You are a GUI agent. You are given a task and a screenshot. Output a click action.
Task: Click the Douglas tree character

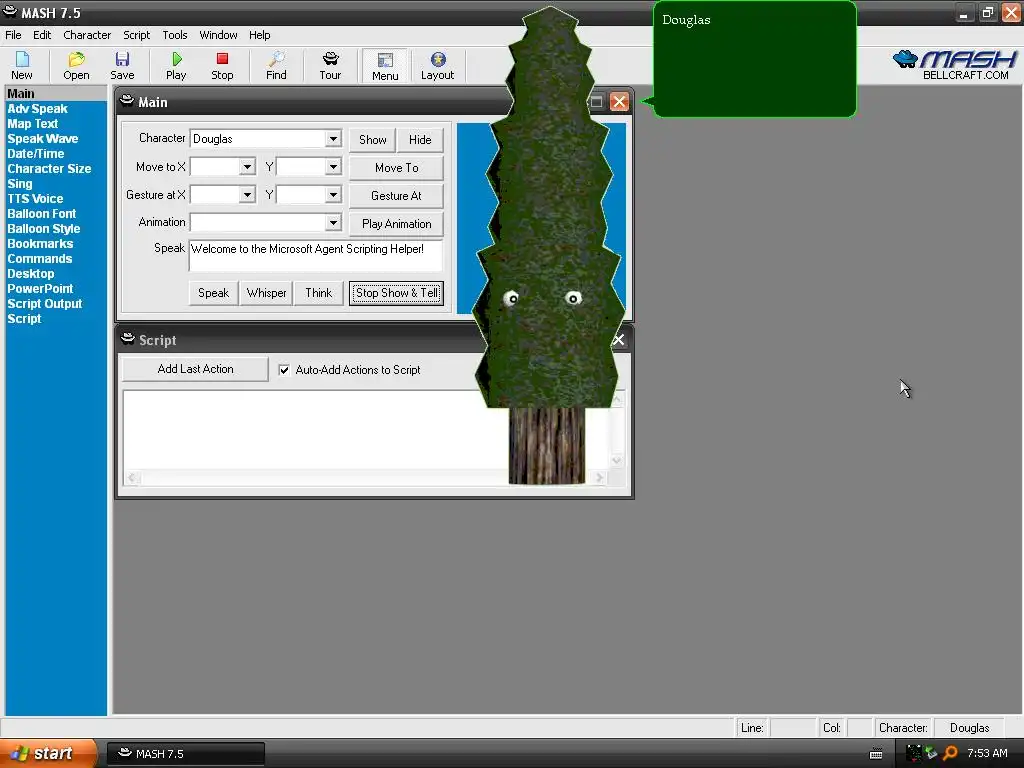pos(548,248)
